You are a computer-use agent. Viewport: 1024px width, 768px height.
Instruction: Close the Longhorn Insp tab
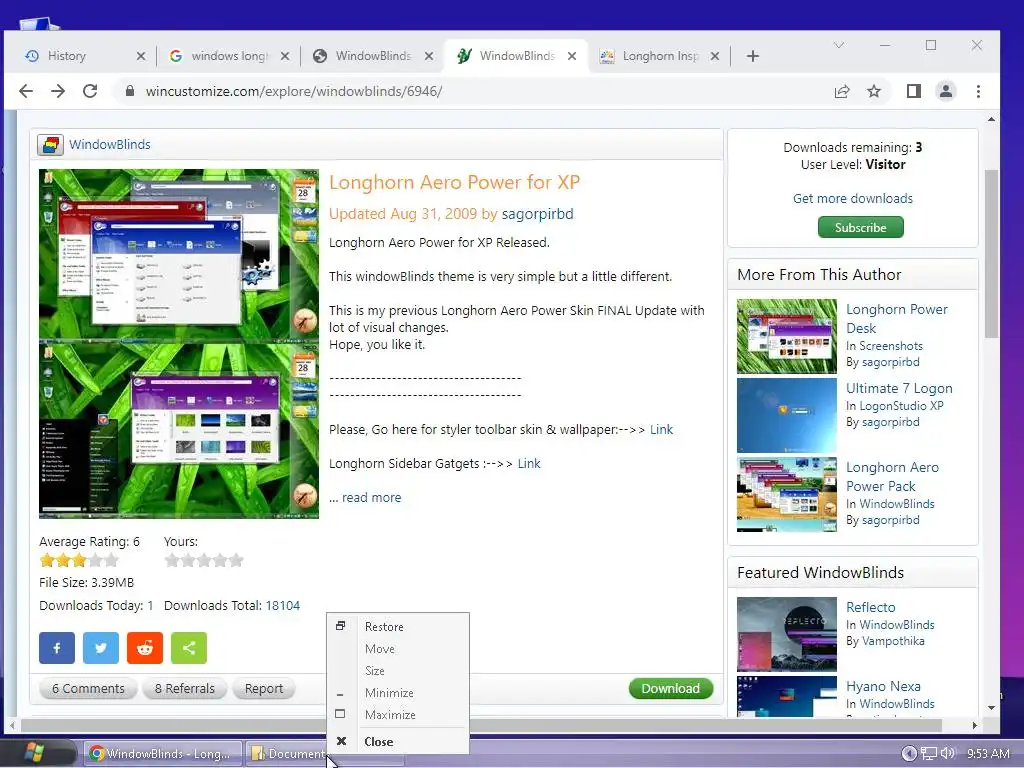click(x=714, y=56)
